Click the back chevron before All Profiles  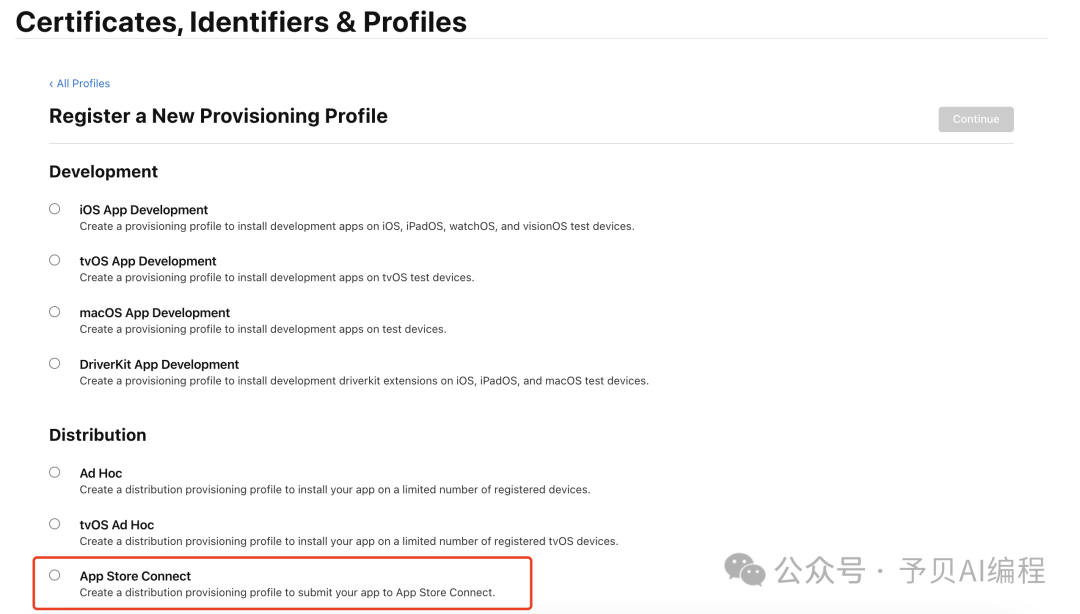click(51, 84)
